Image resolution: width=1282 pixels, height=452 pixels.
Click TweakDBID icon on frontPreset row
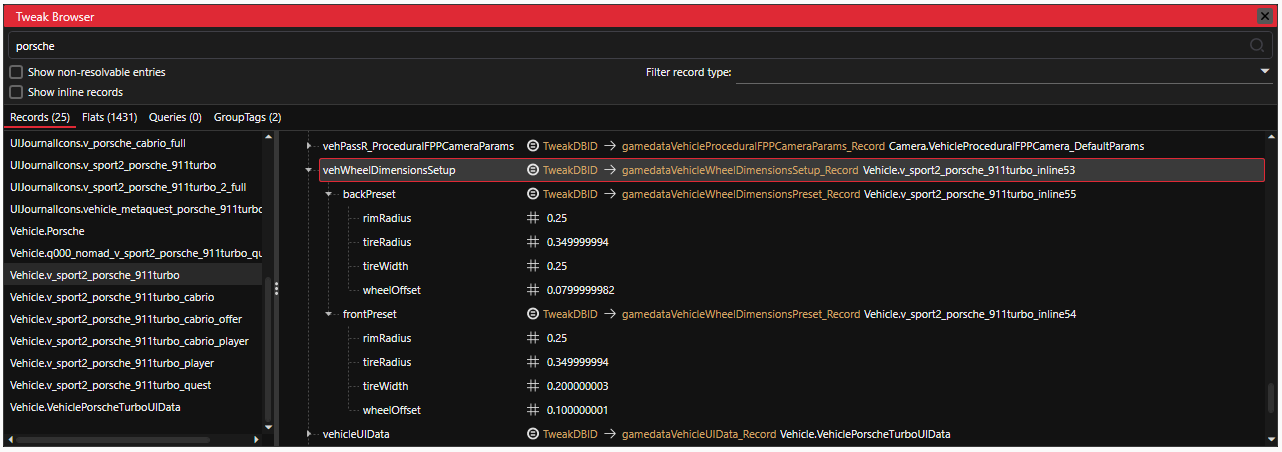533,314
